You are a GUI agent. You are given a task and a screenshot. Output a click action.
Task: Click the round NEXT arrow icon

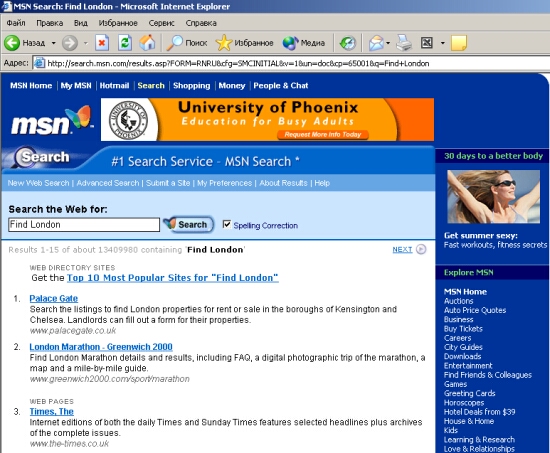[421, 249]
